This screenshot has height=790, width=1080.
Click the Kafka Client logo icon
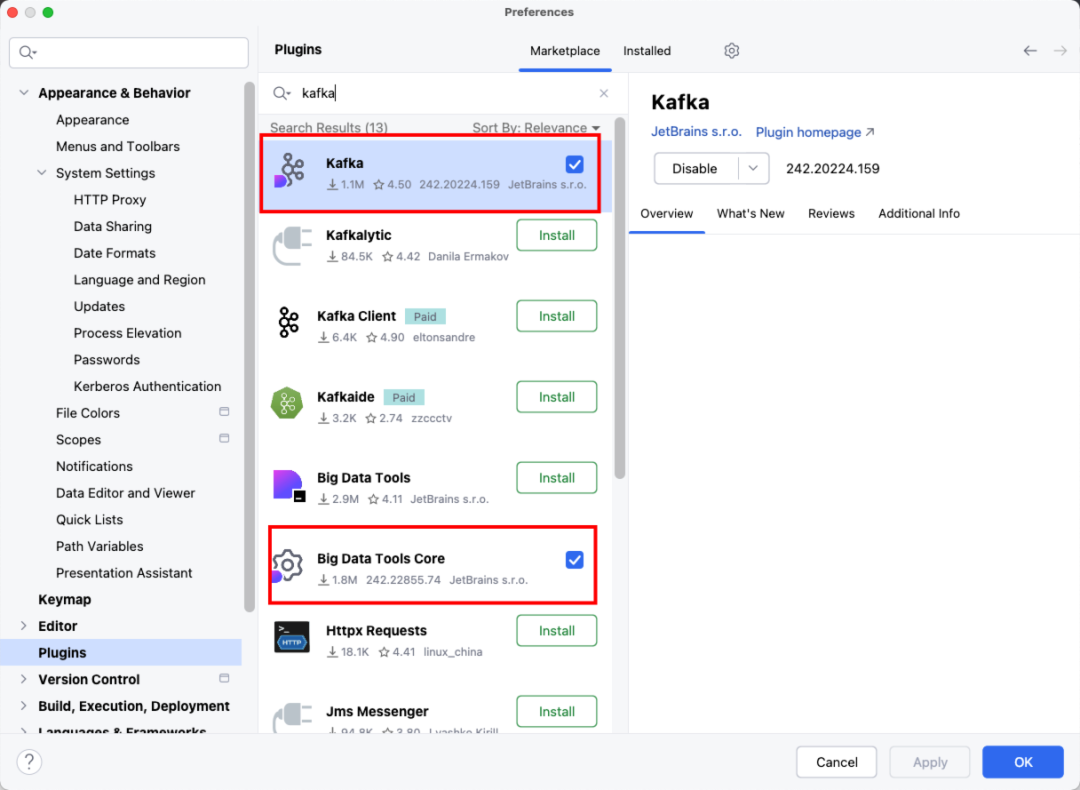pyautogui.click(x=288, y=322)
